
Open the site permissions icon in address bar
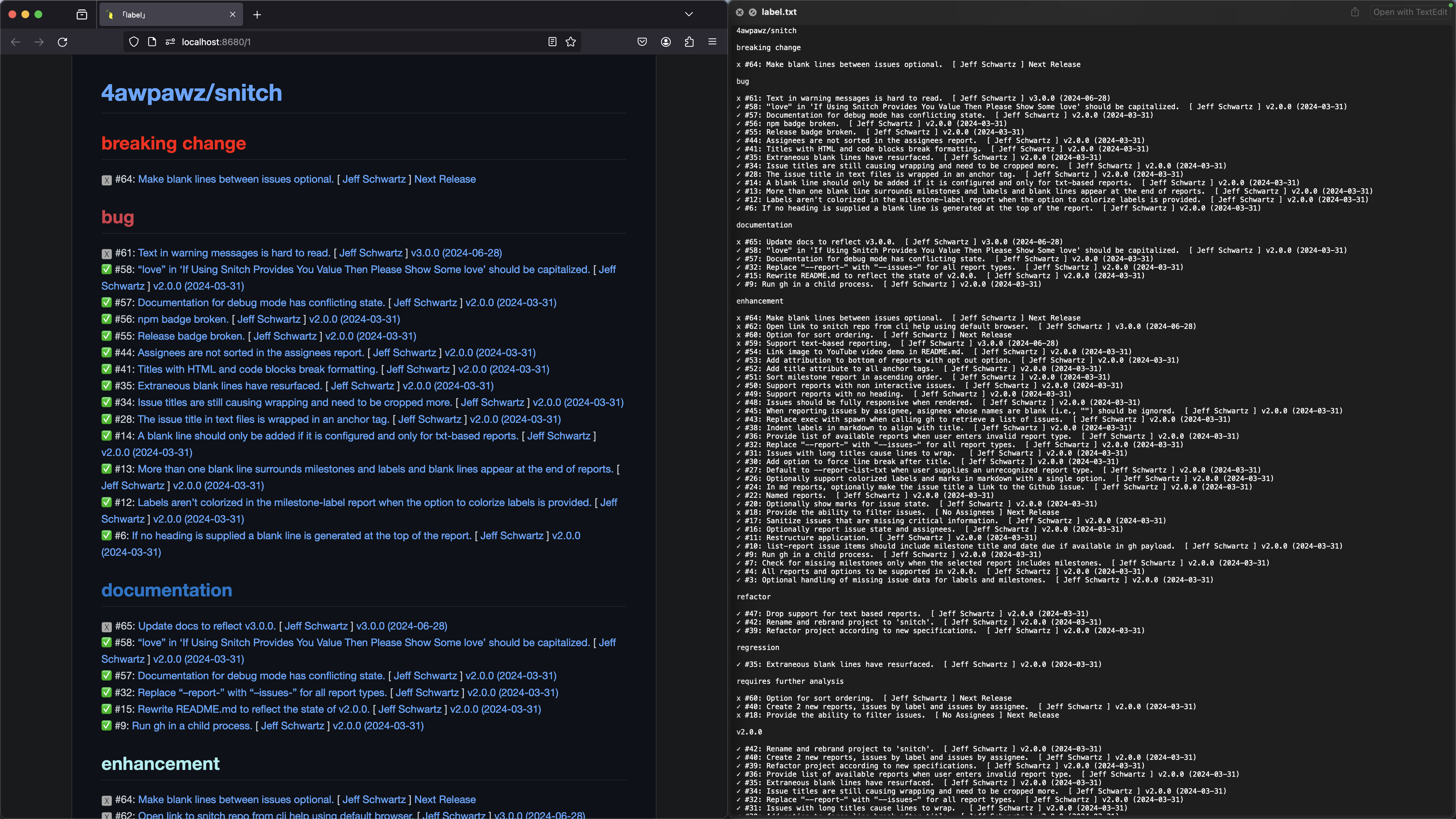(170, 42)
